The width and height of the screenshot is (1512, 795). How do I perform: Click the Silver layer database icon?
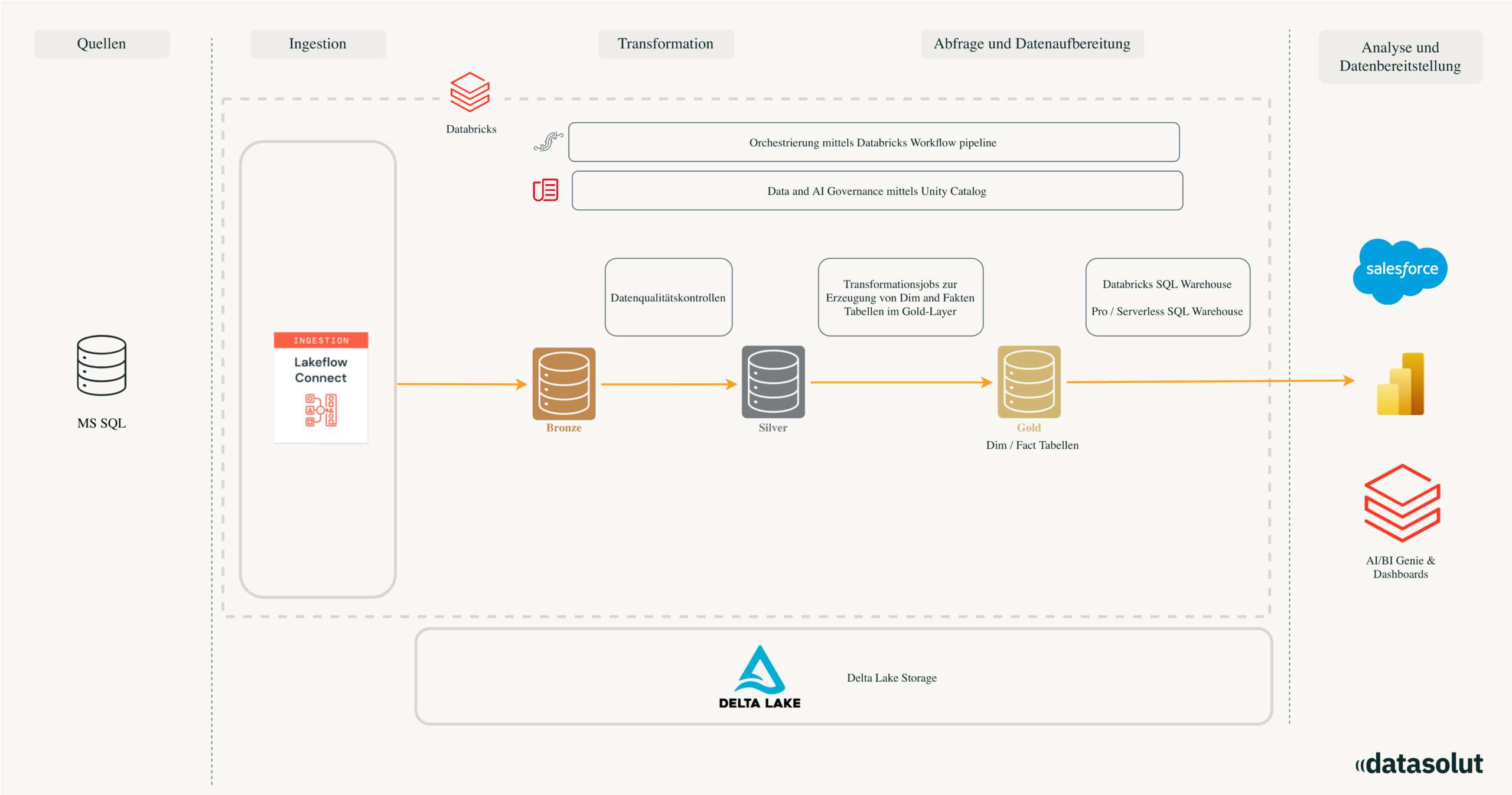click(773, 382)
